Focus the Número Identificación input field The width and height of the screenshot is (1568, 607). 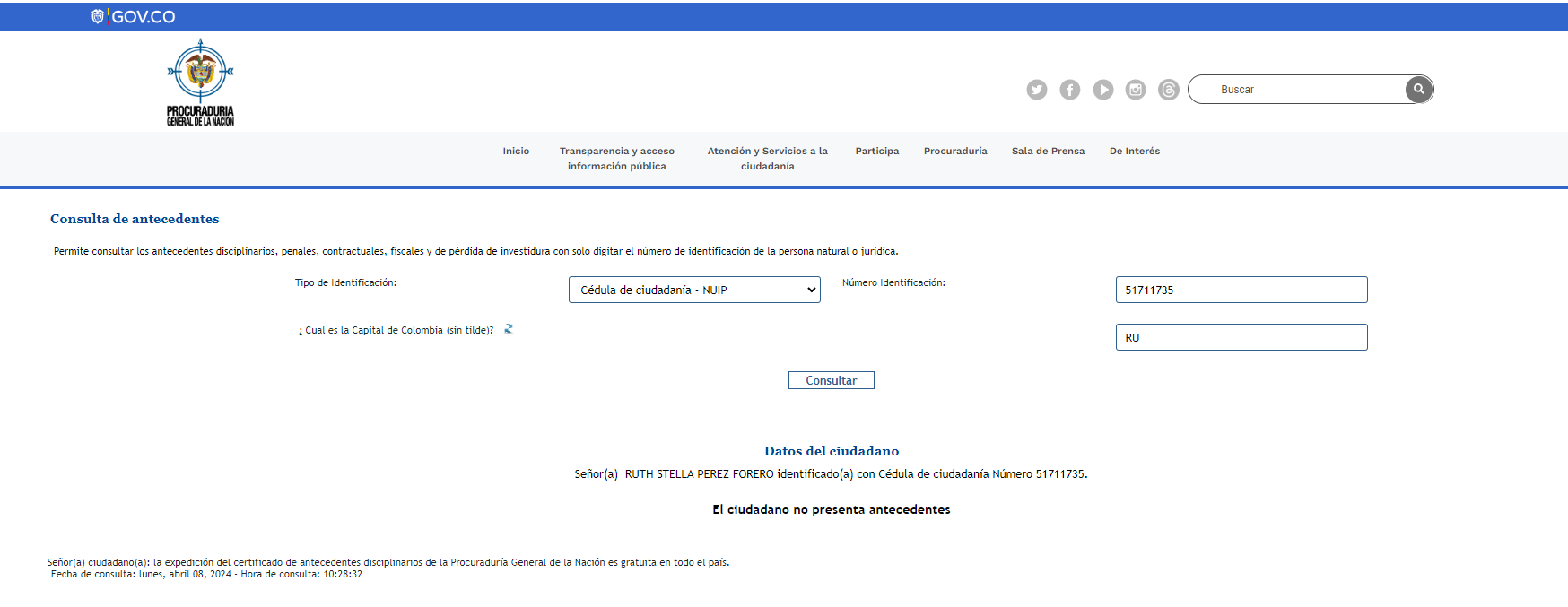1241,290
